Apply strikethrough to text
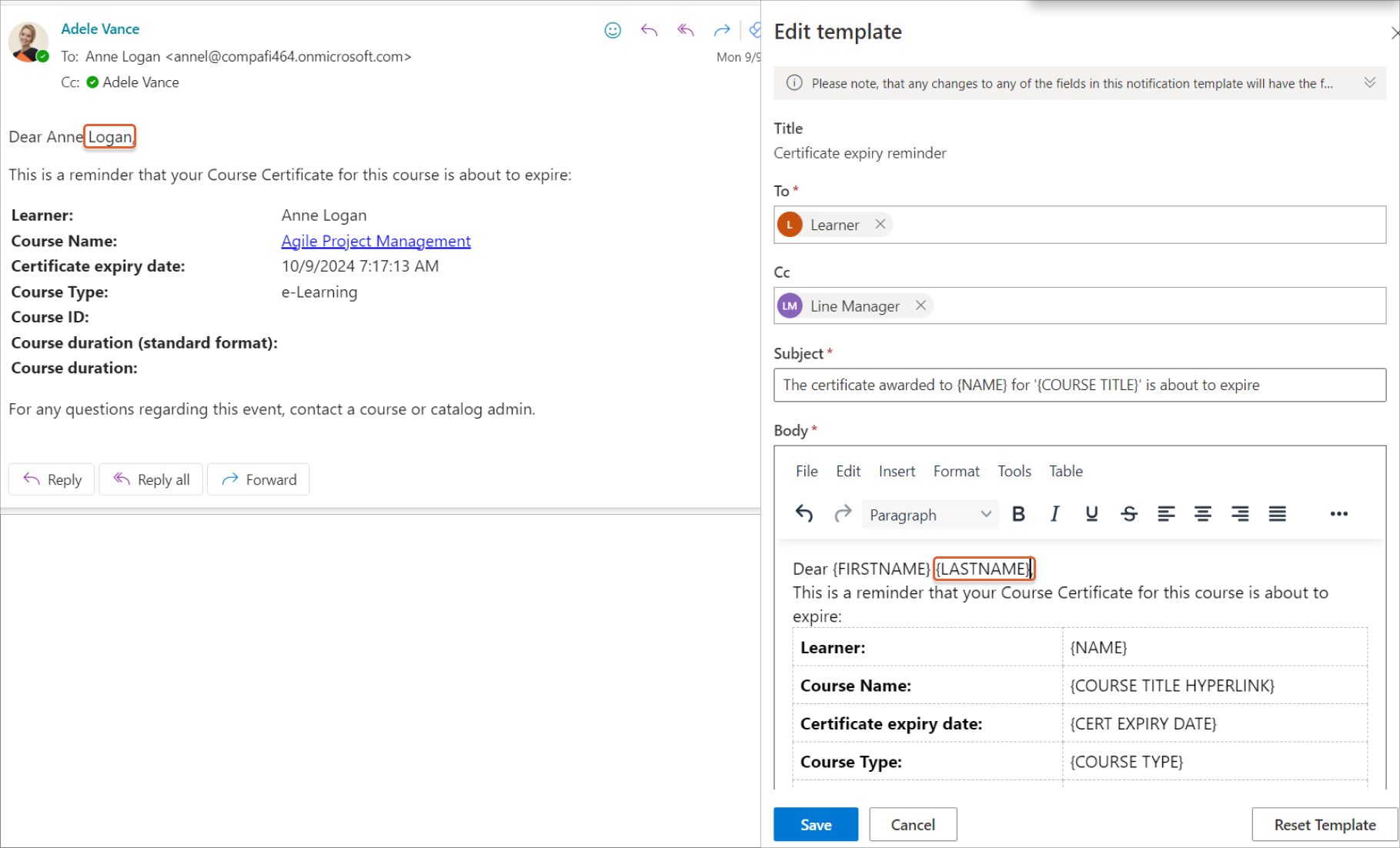 tap(1129, 514)
